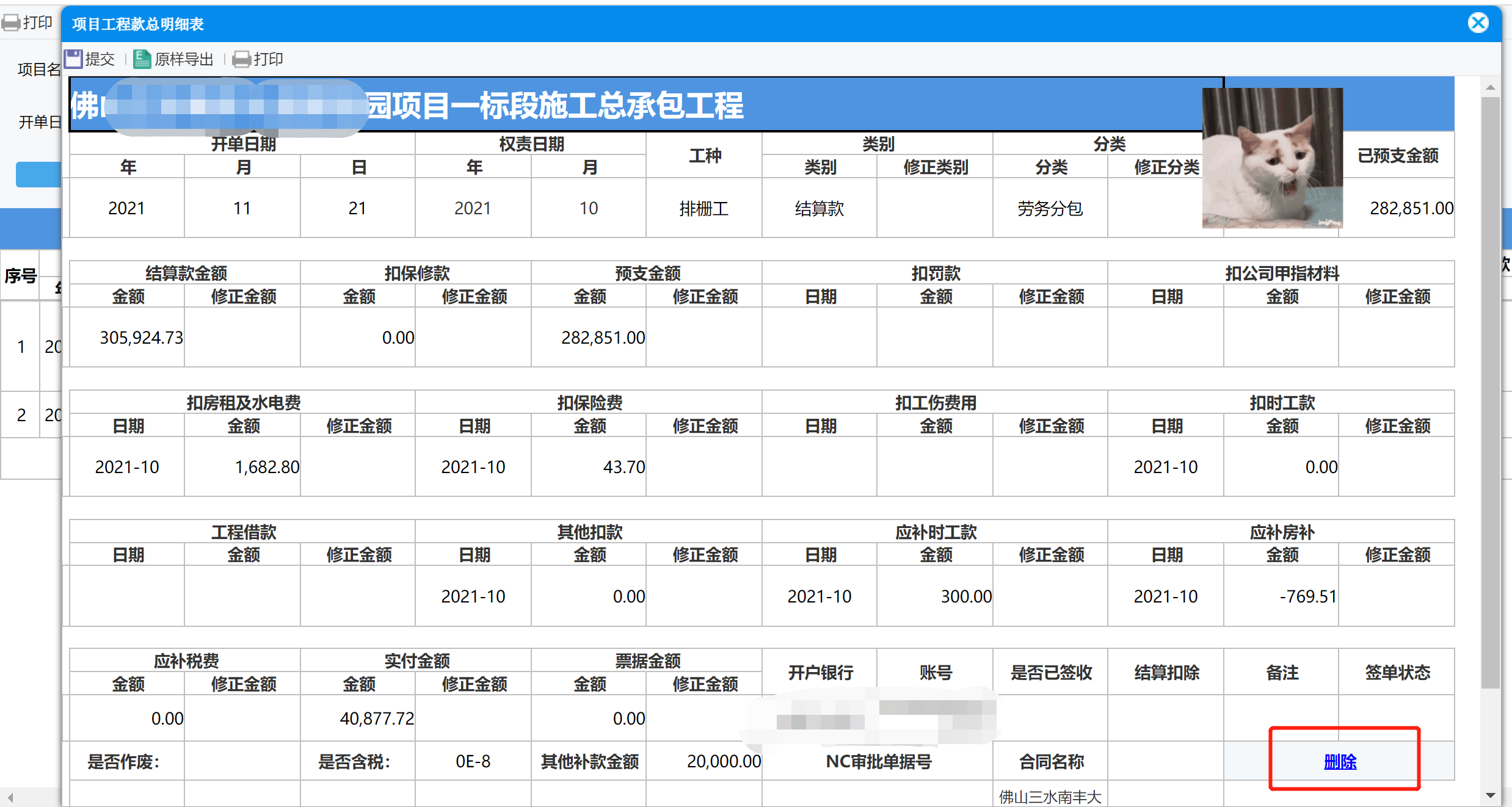Image resolution: width=1512 pixels, height=807 pixels.
Task: Select 扣保险费 amount 43.70
Action: (x=624, y=467)
